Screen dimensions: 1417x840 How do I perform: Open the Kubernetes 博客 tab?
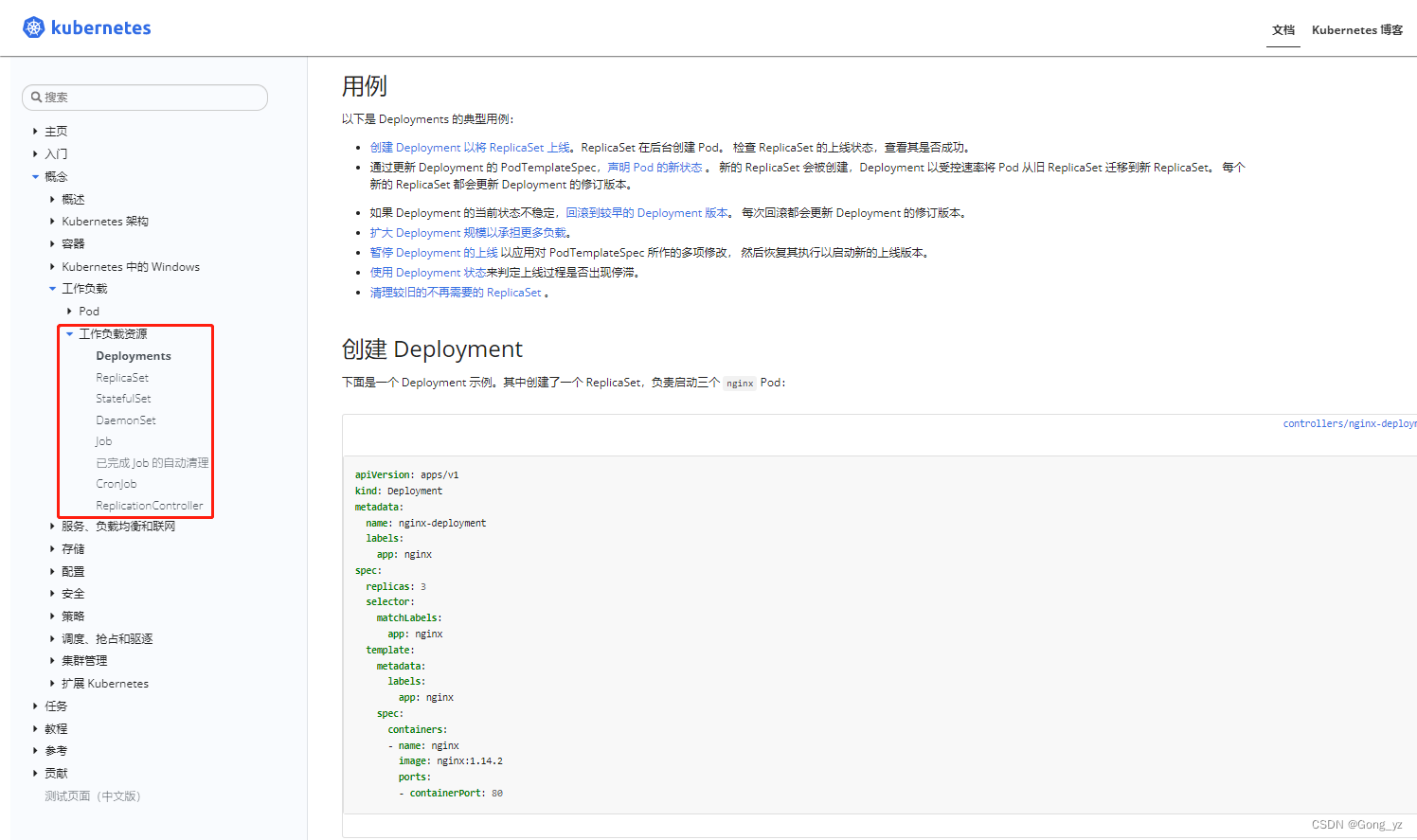(1357, 30)
